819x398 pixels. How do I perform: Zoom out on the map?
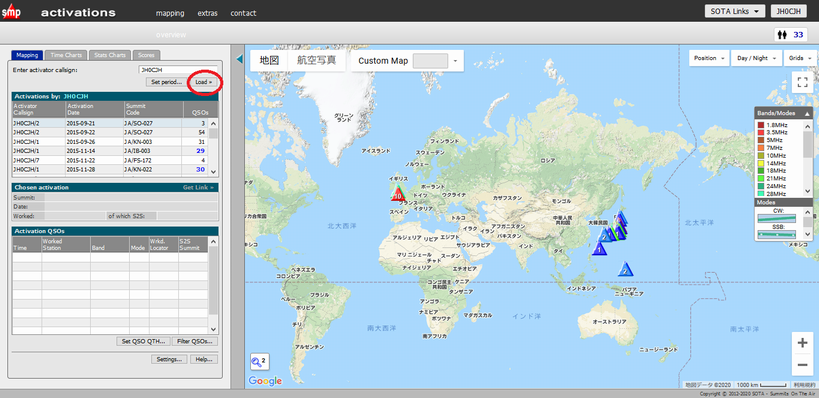(x=802, y=365)
